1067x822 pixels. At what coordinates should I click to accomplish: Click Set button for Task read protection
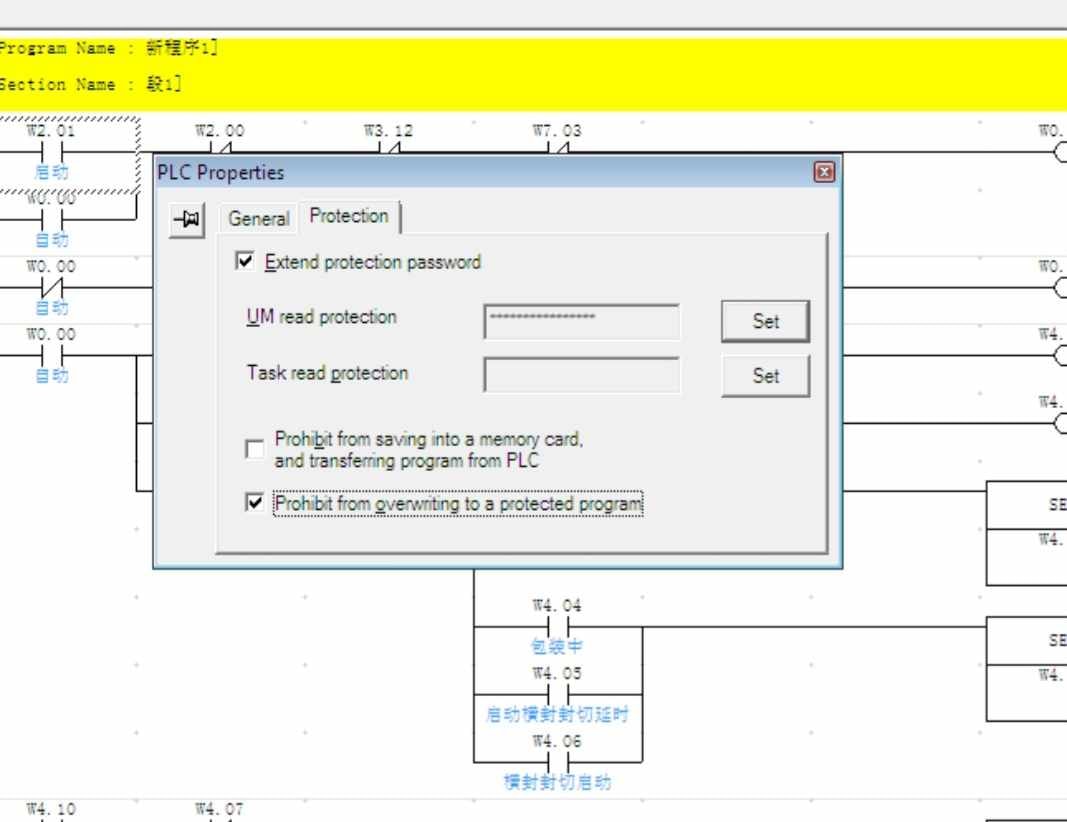click(x=766, y=375)
